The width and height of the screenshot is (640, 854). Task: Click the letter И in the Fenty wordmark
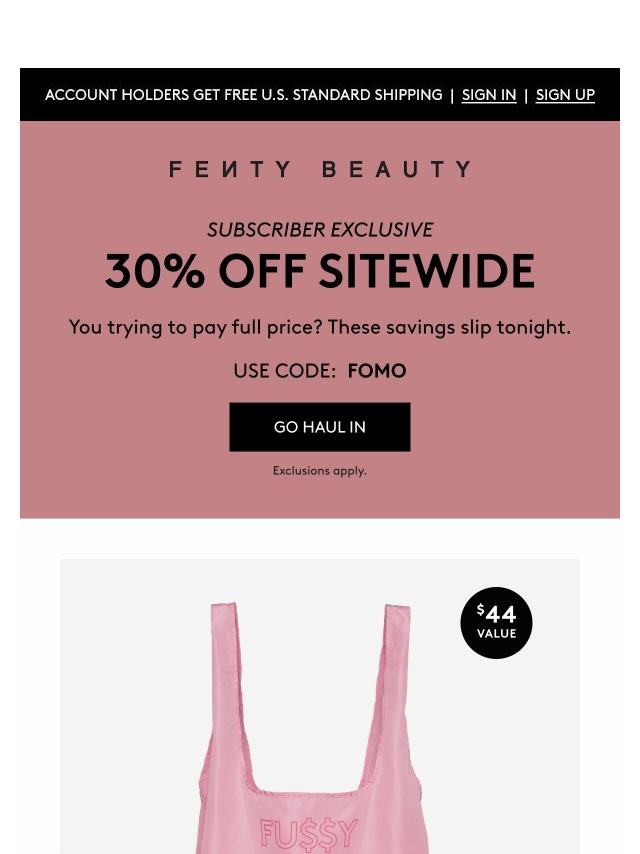(231, 169)
